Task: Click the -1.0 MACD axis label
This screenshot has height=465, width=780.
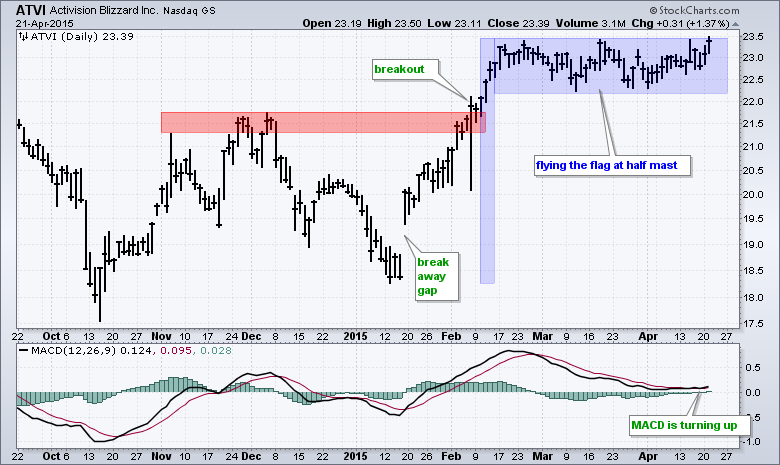Action: click(752, 442)
